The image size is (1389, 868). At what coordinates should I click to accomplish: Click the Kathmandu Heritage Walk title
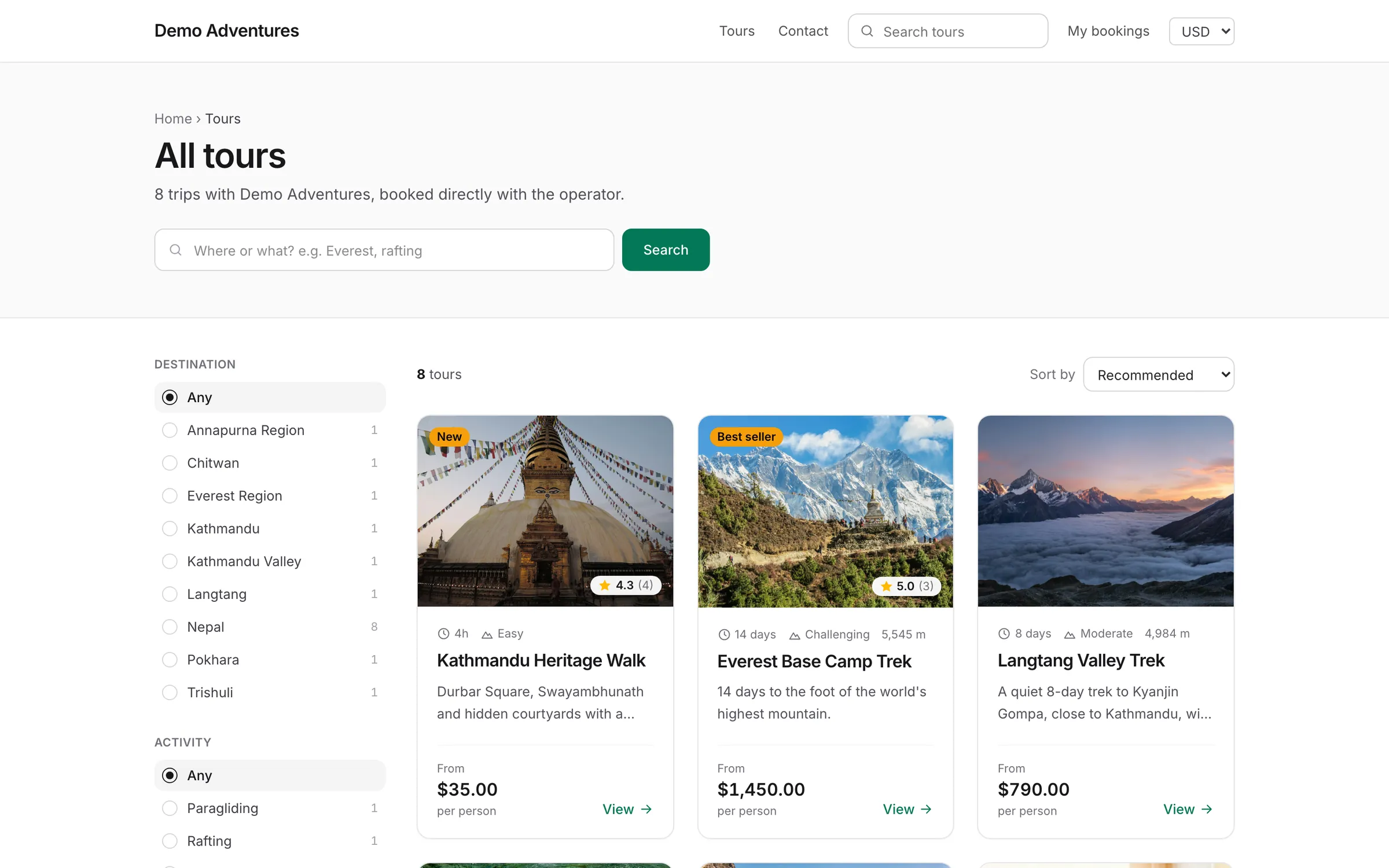[541, 661]
